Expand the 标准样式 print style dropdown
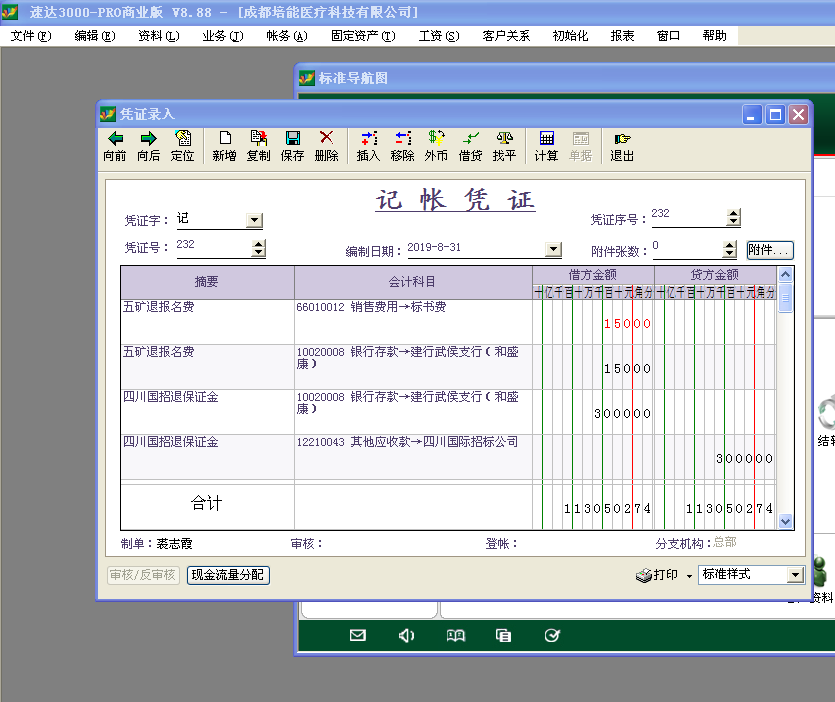The width and height of the screenshot is (835, 702). 795,575
